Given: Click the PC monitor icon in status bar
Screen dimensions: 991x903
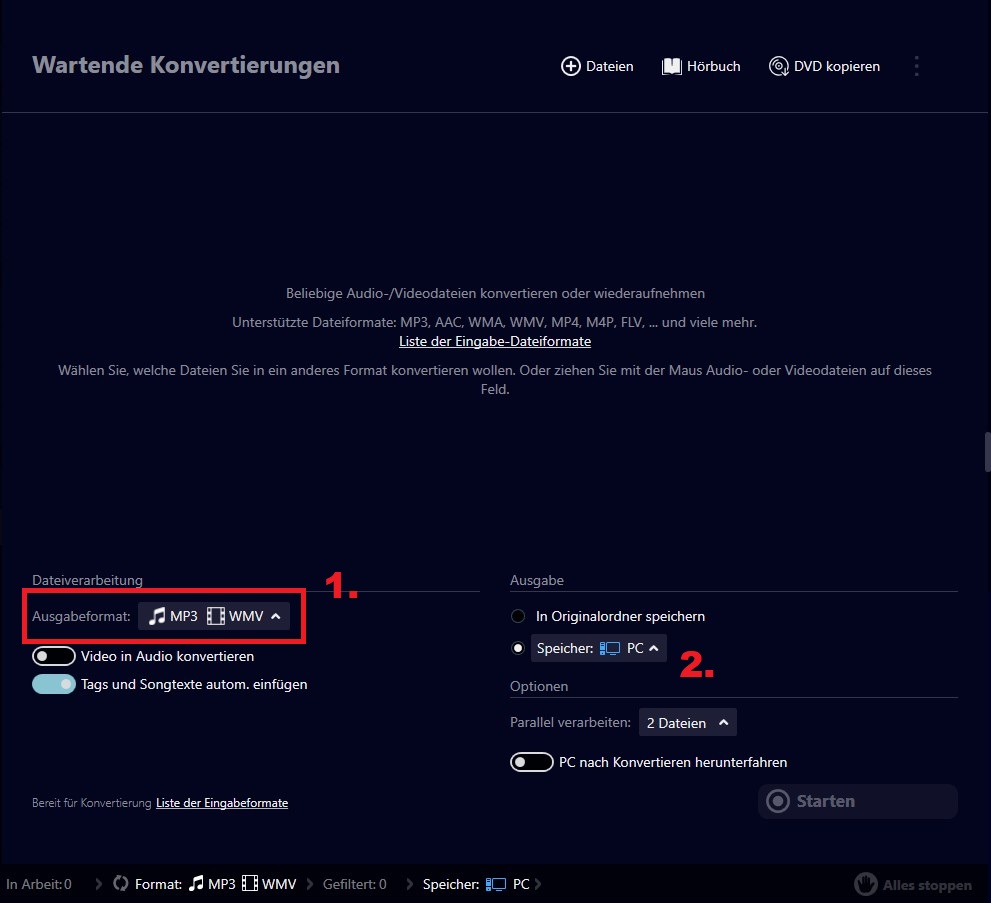Looking at the screenshot, I should (496, 884).
